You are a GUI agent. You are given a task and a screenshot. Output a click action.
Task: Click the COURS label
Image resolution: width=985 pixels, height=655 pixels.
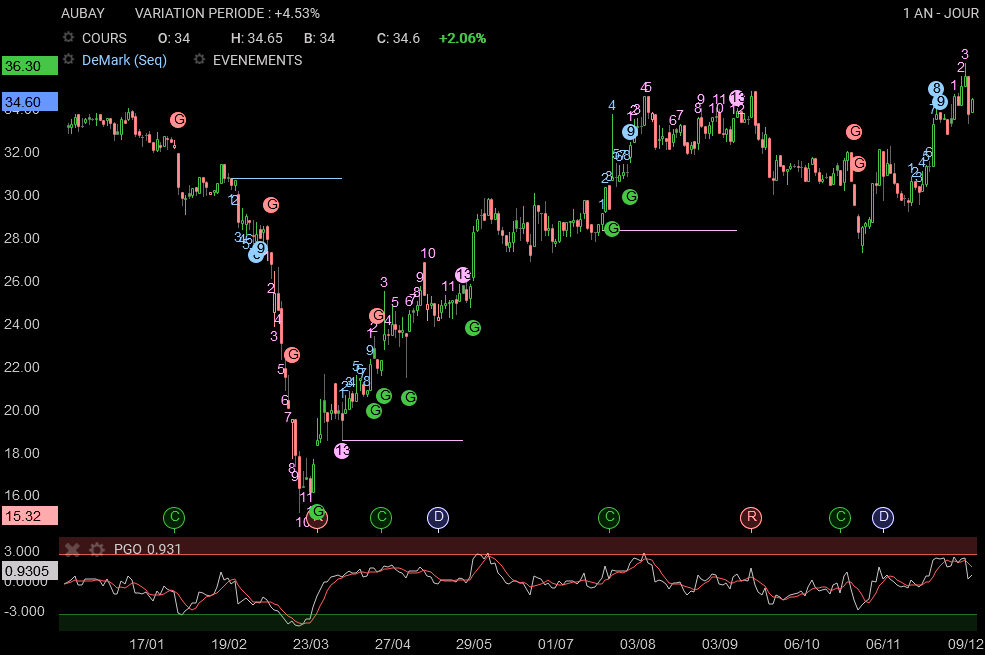tap(104, 38)
